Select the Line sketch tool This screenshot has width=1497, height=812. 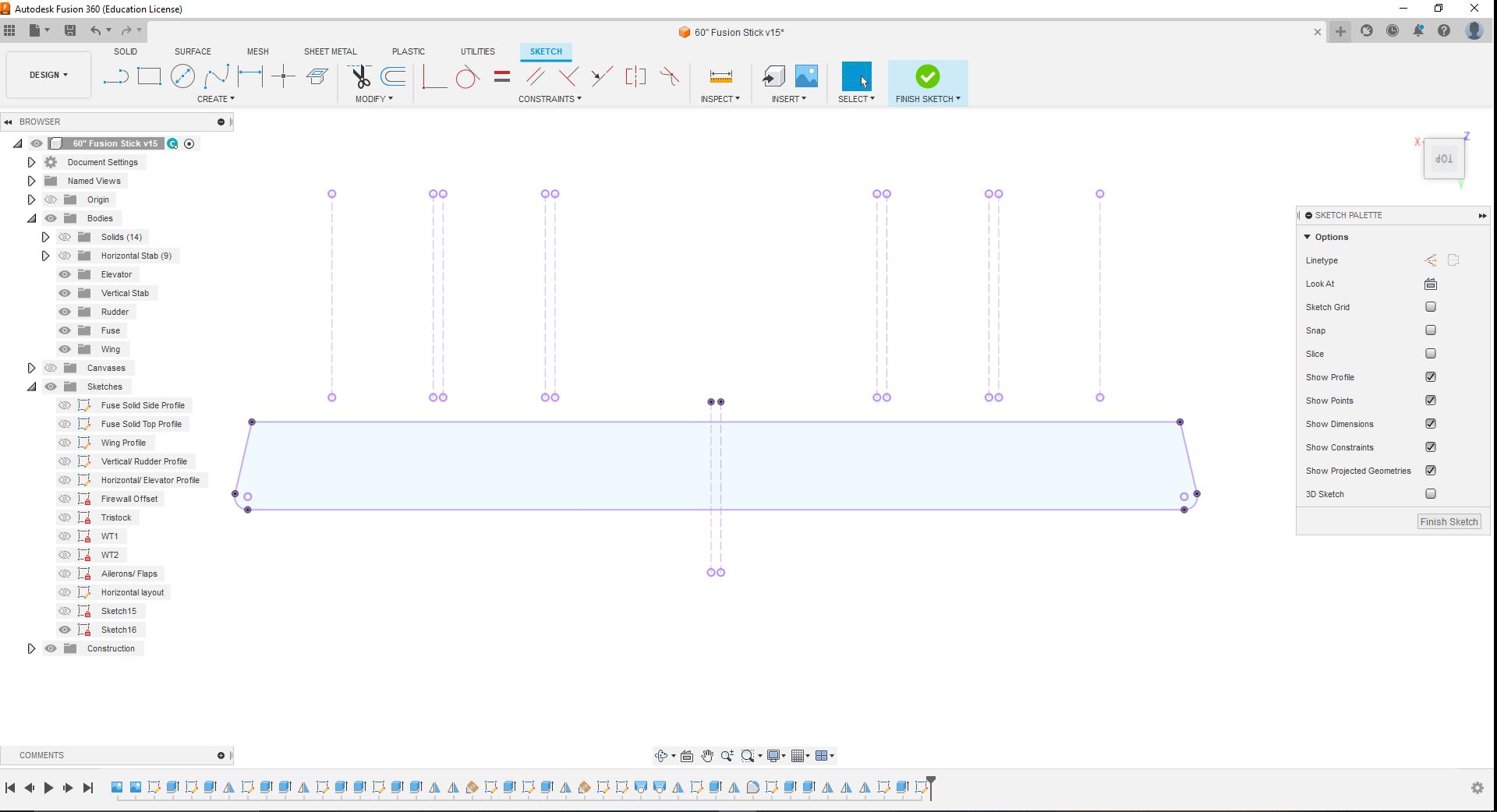(x=115, y=76)
